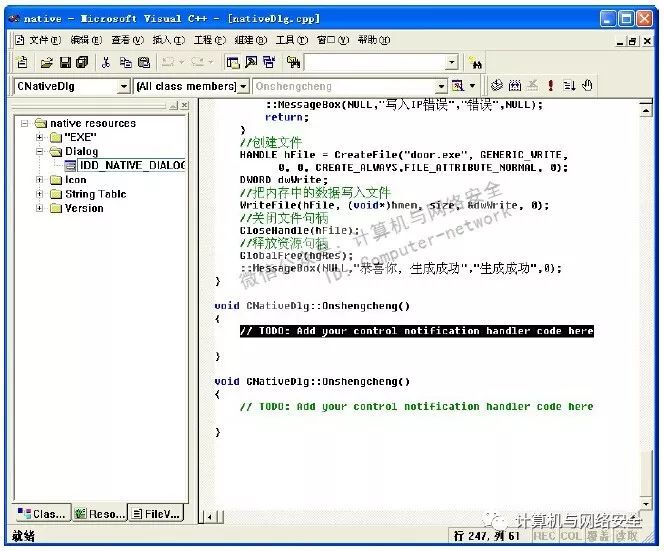Click the Build project icon
664x551 pixels.
click(515, 86)
